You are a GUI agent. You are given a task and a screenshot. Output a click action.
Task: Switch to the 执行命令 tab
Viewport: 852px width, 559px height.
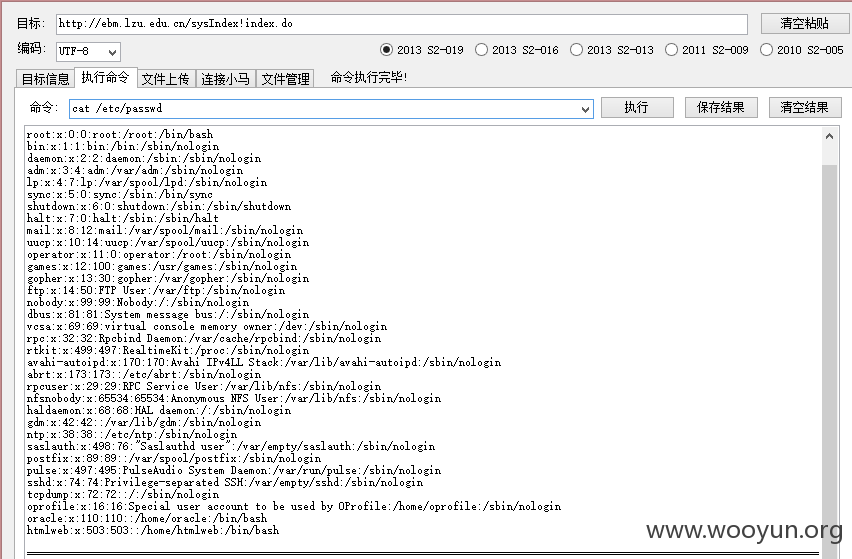point(105,77)
